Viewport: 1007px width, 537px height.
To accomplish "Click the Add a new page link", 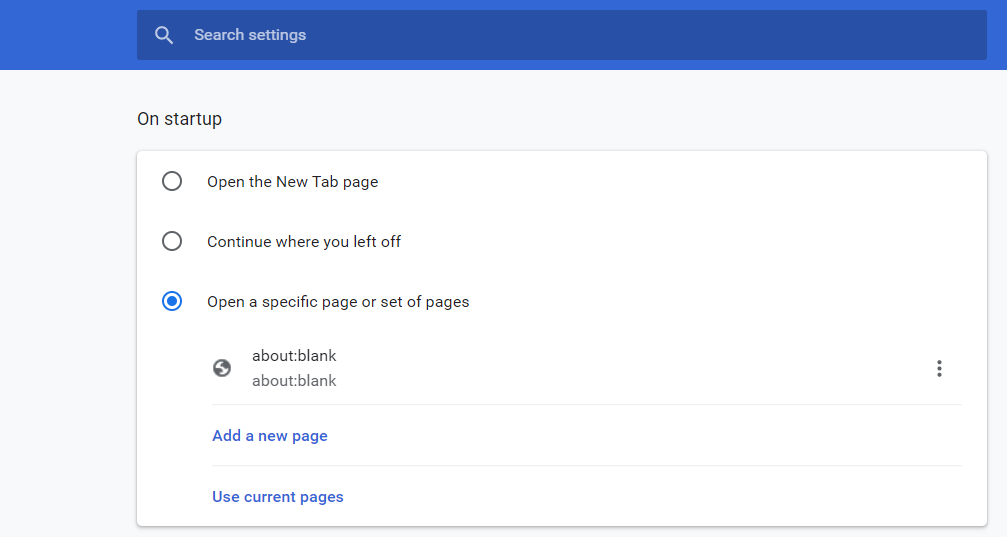I will tap(270, 436).
